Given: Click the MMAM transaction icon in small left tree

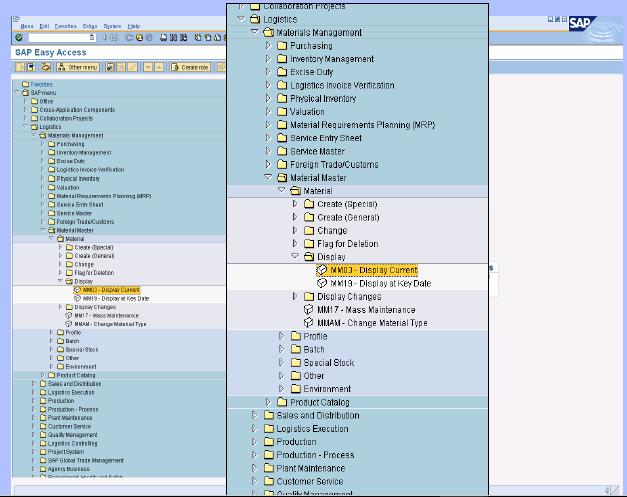Looking at the screenshot, I should pyautogui.click(x=69, y=324).
